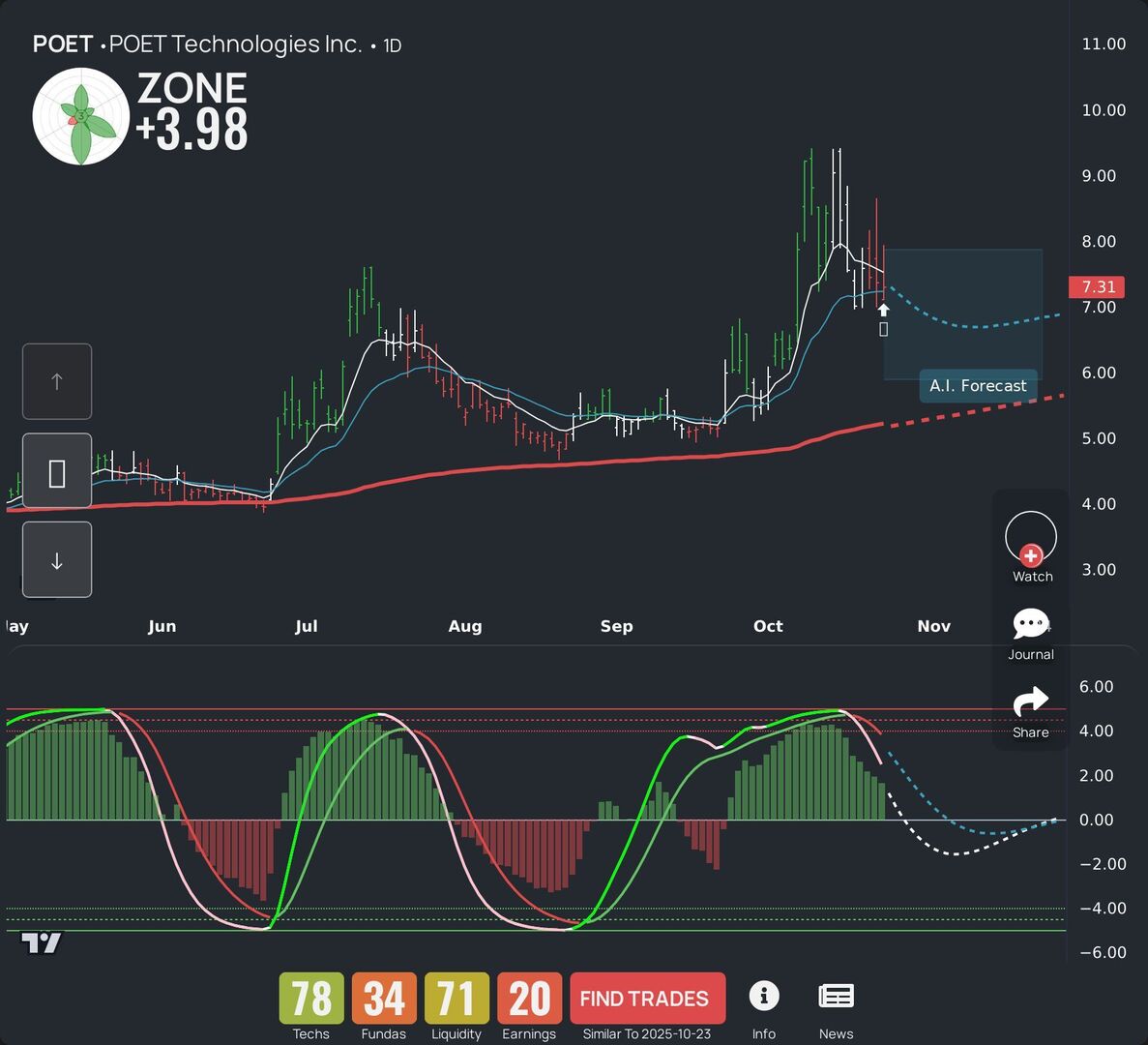Click the TradingView logo
The height and width of the screenshot is (1045, 1148).
41,942
